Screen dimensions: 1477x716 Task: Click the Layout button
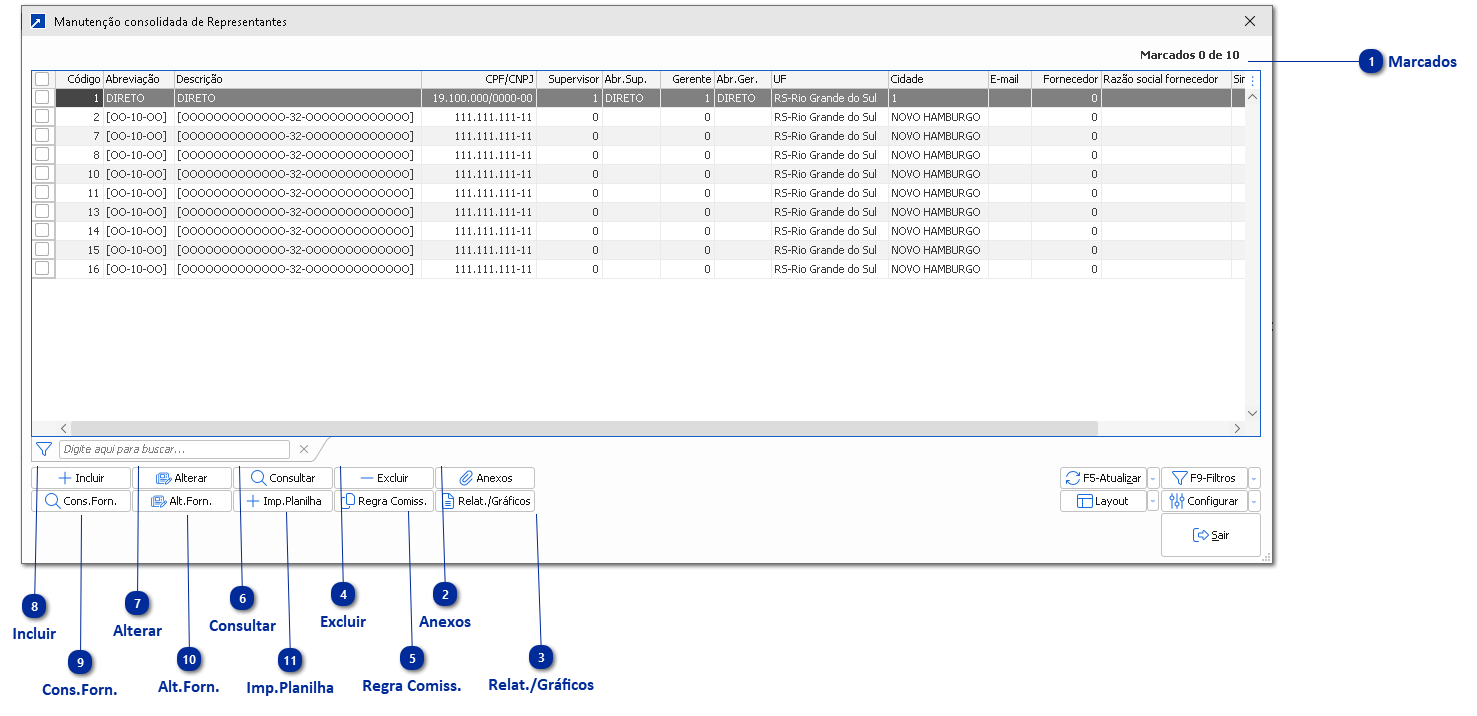tap(1103, 501)
